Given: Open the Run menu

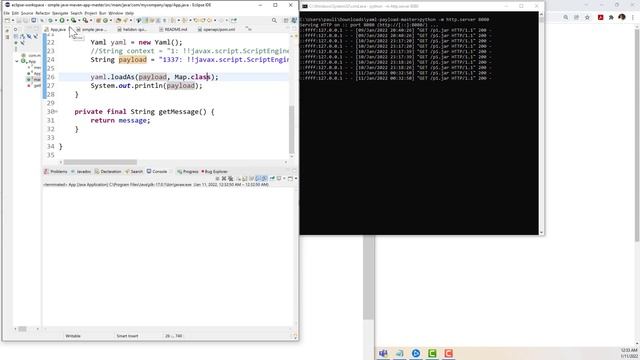Looking at the screenshot, I should pyautogui.click(x=102, y=13).
